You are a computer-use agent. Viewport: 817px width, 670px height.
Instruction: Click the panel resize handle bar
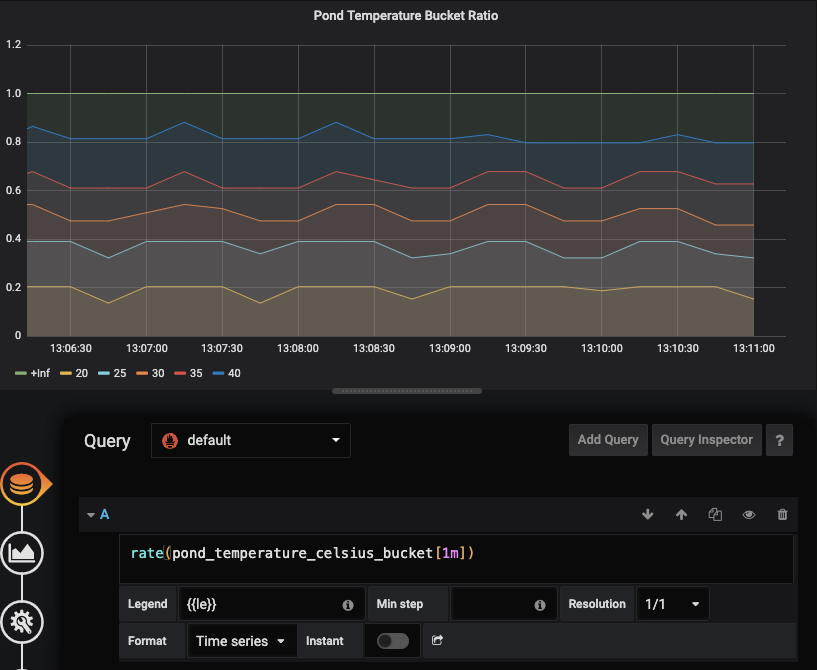click(x=407, y=391)
